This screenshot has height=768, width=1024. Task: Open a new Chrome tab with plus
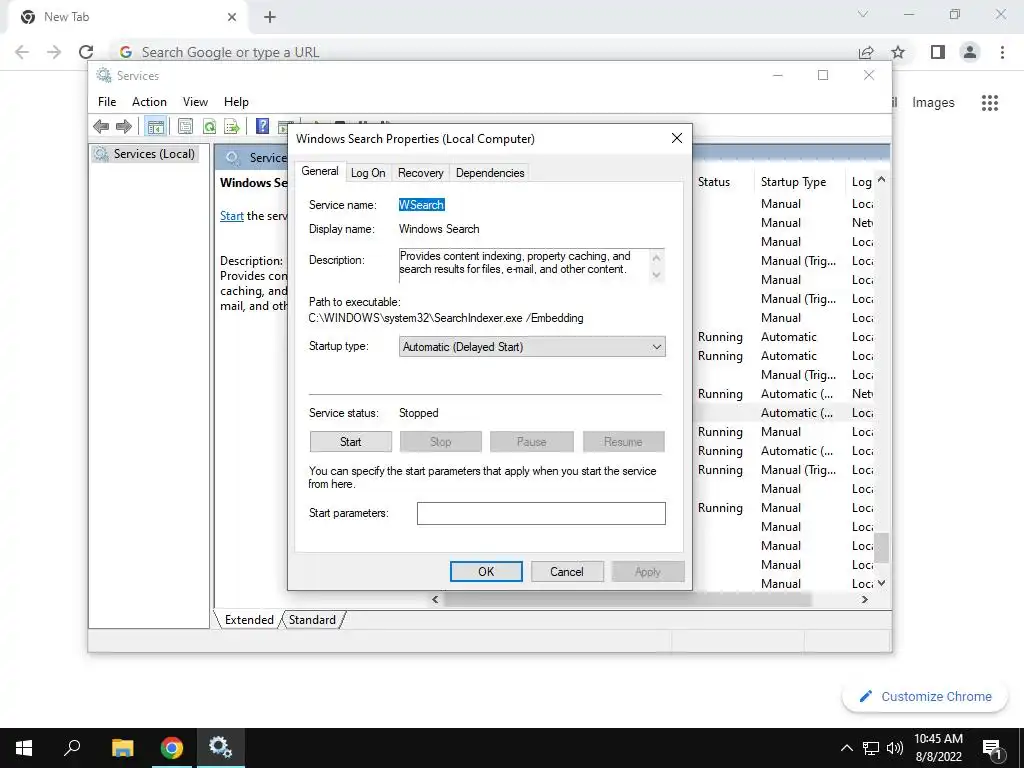270,17
